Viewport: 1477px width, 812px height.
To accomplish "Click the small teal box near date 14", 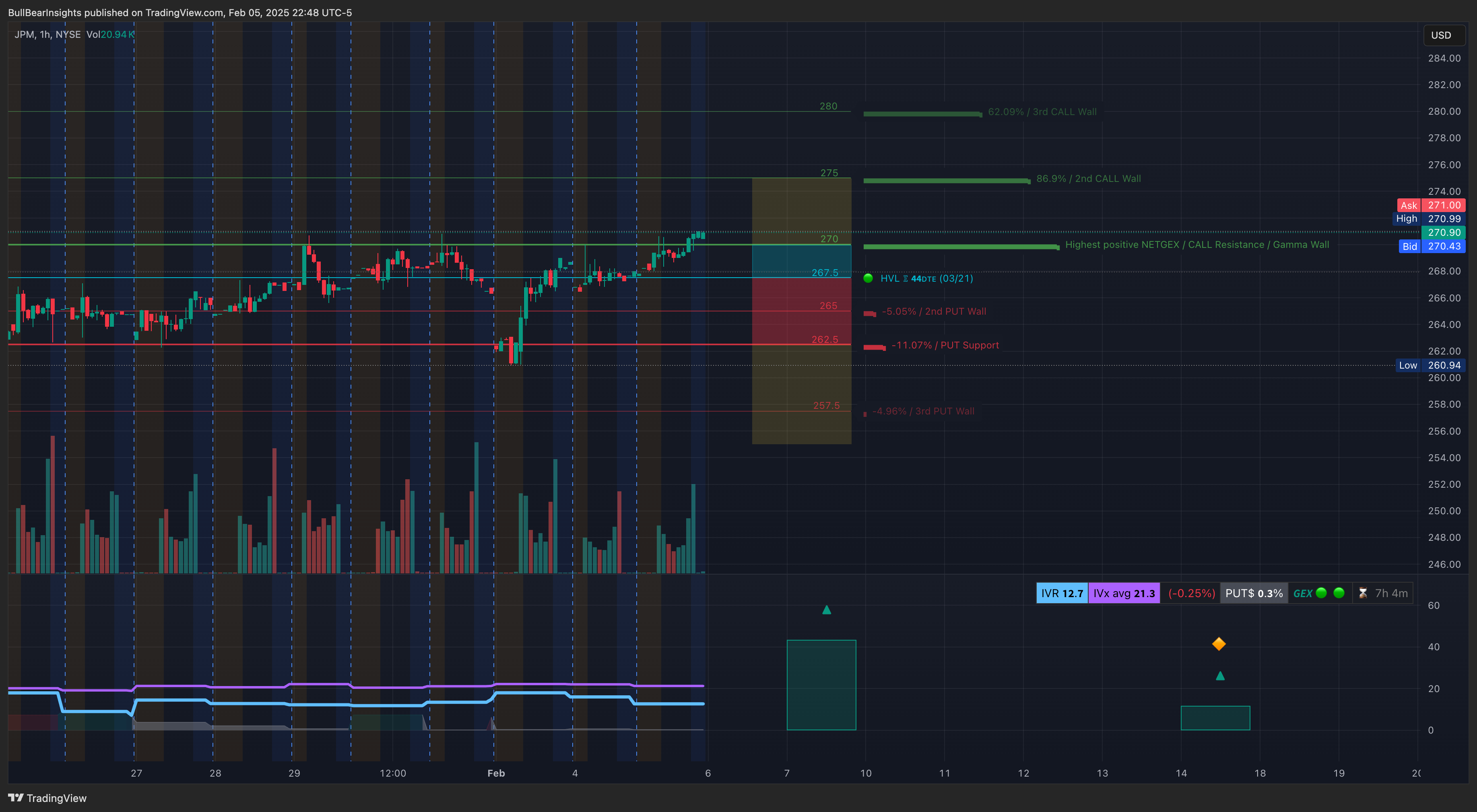I will pyautogui.click(x=1215, y=718).
